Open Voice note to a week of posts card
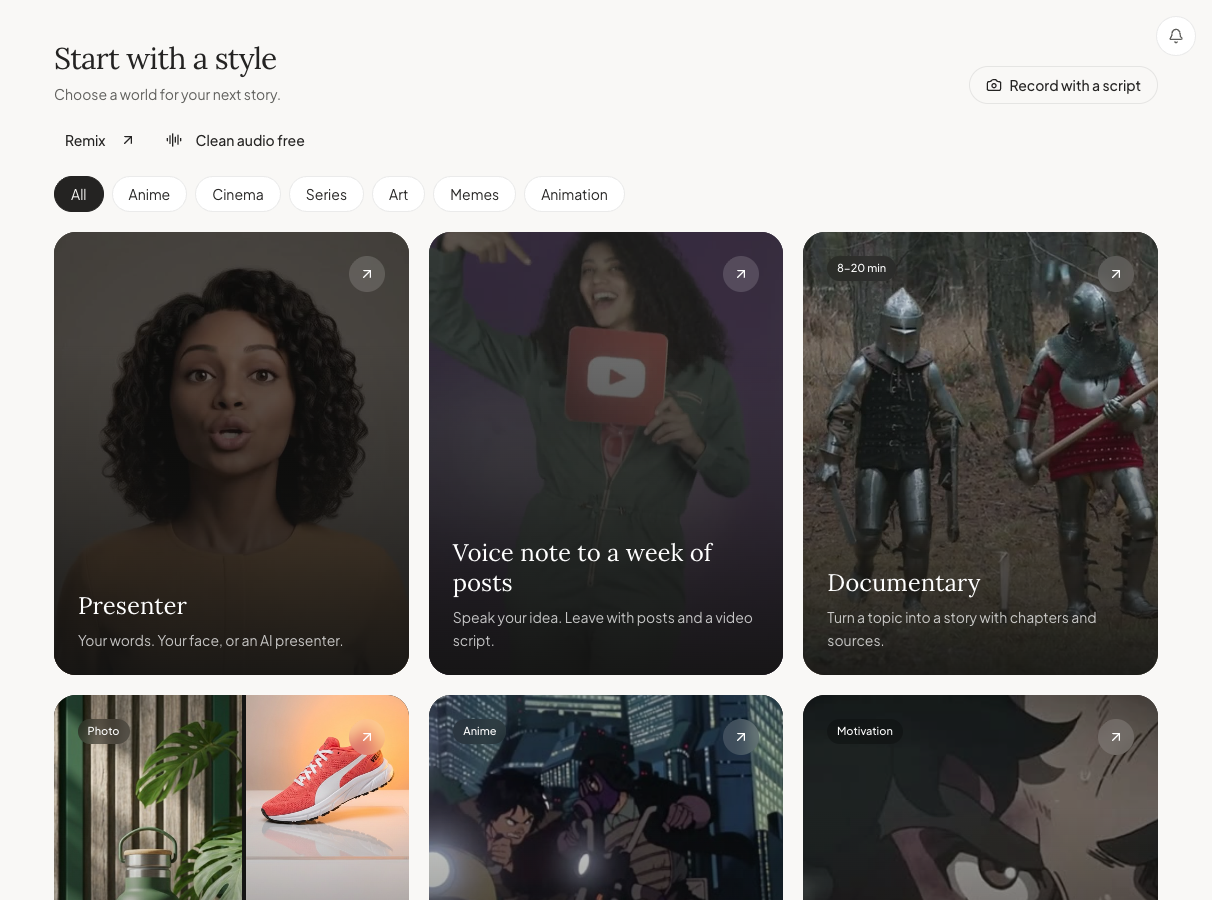 pos(606,453)
